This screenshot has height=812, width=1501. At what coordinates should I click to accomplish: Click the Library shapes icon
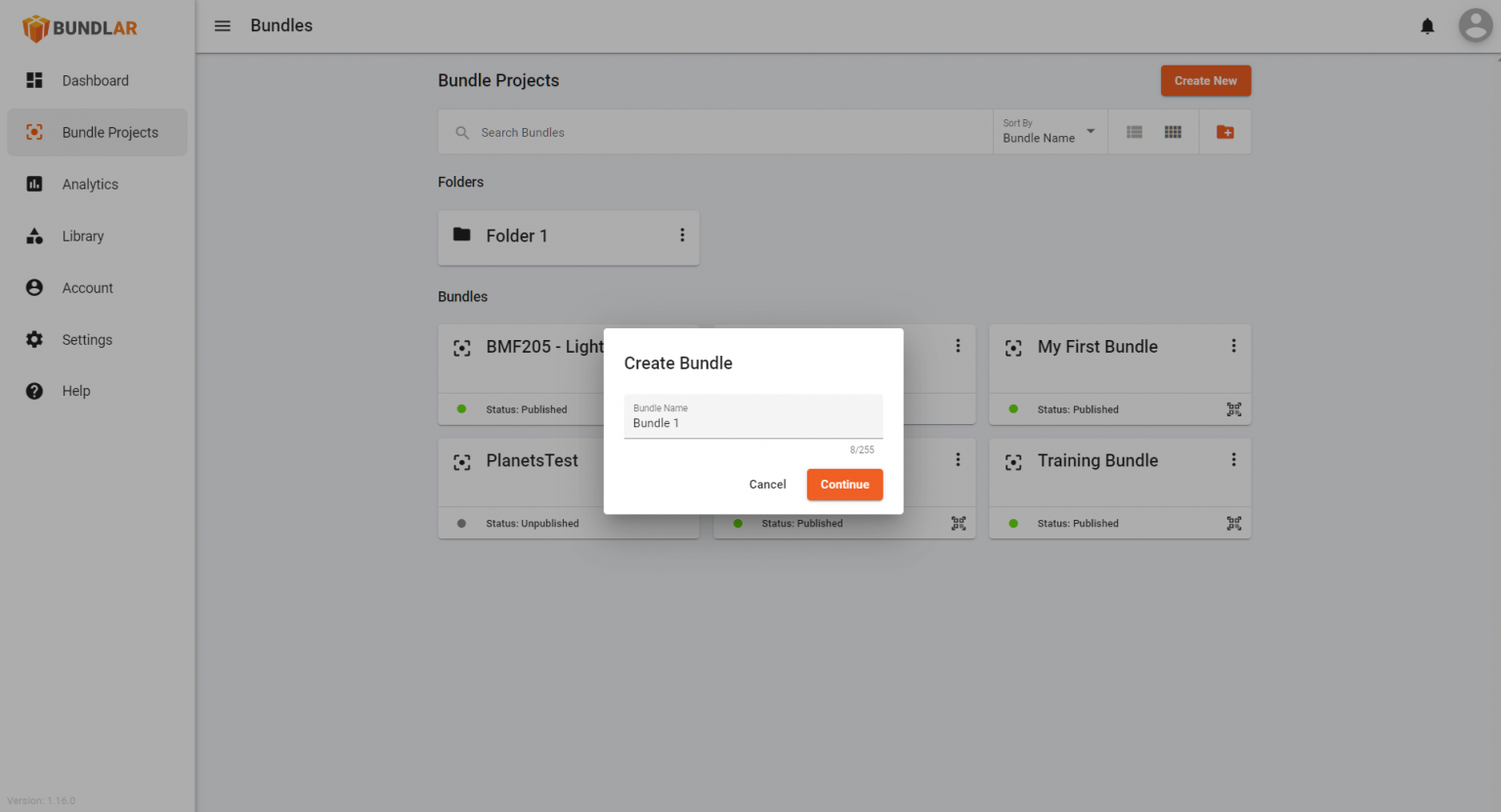coord(34,235)
